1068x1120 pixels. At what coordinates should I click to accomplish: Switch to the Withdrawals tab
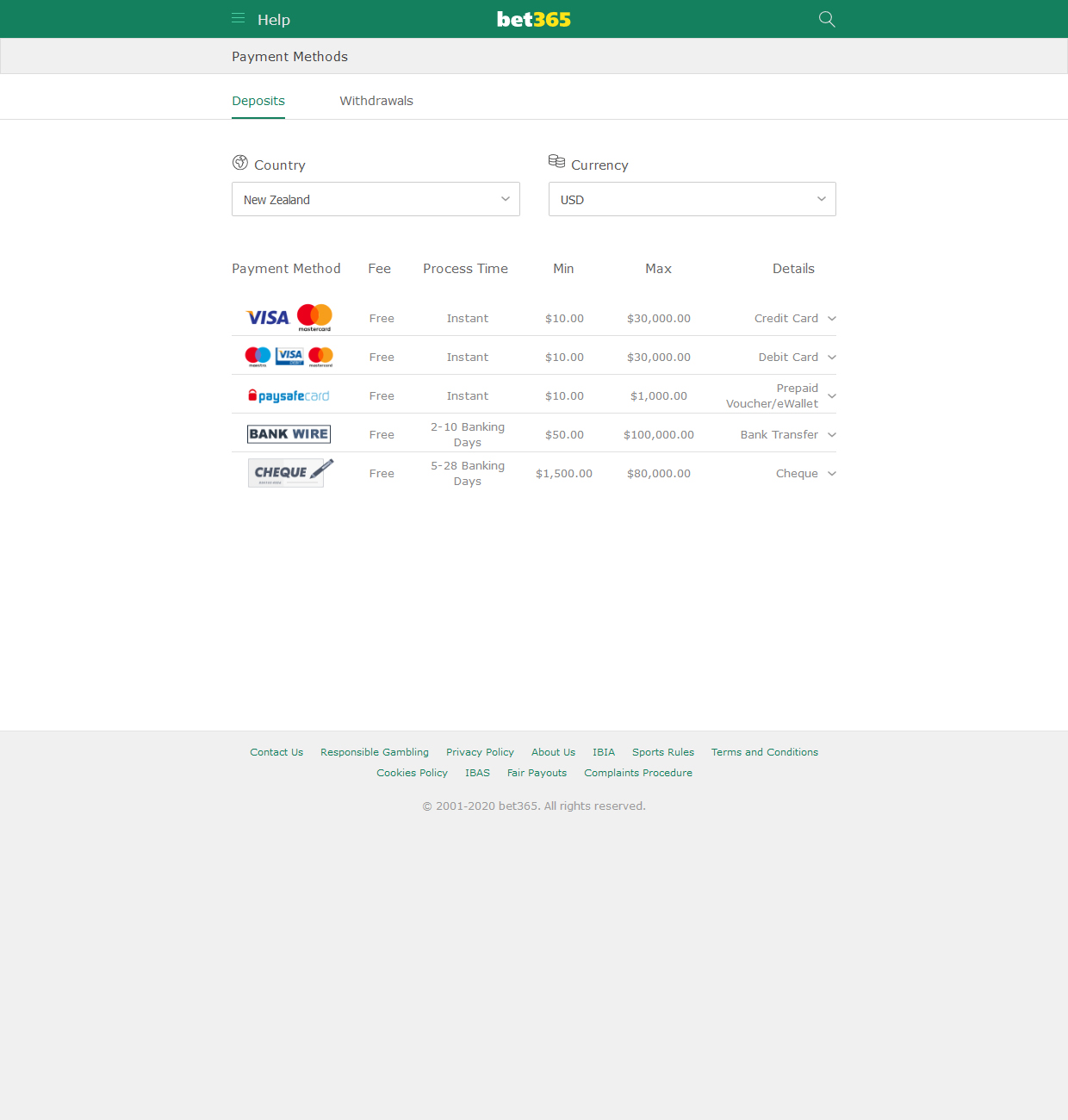[376, 101]
